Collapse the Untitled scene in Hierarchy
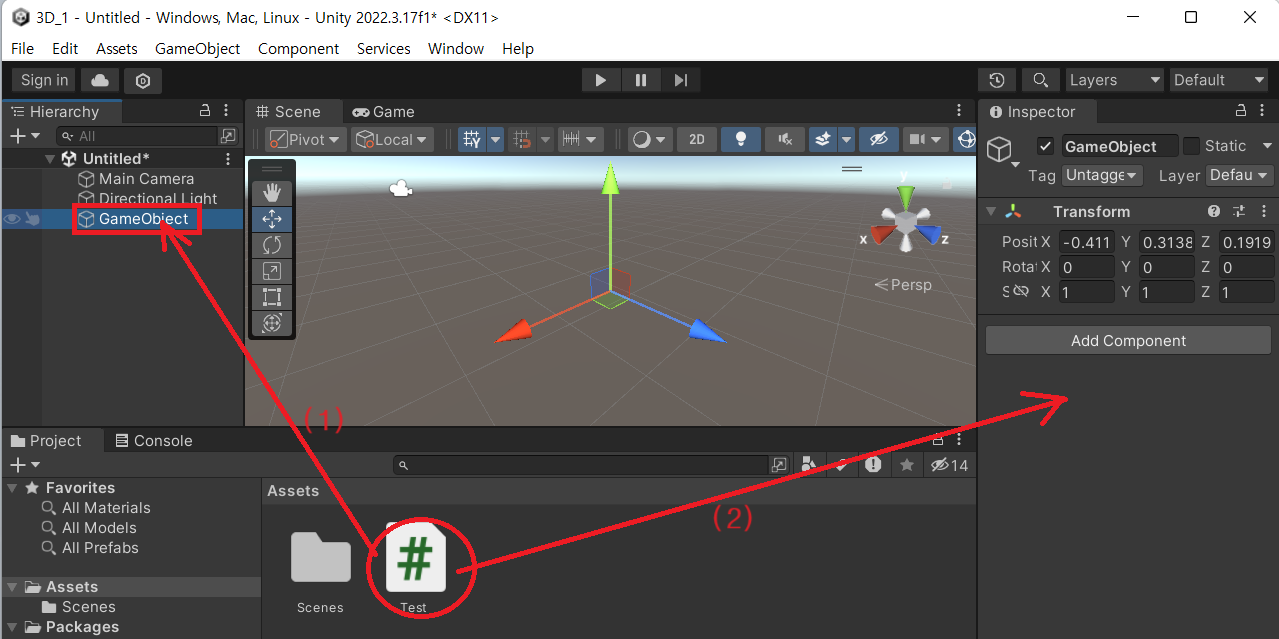Screen dimensions: 1279x639 pyautogui.click(x=51, y=159)
